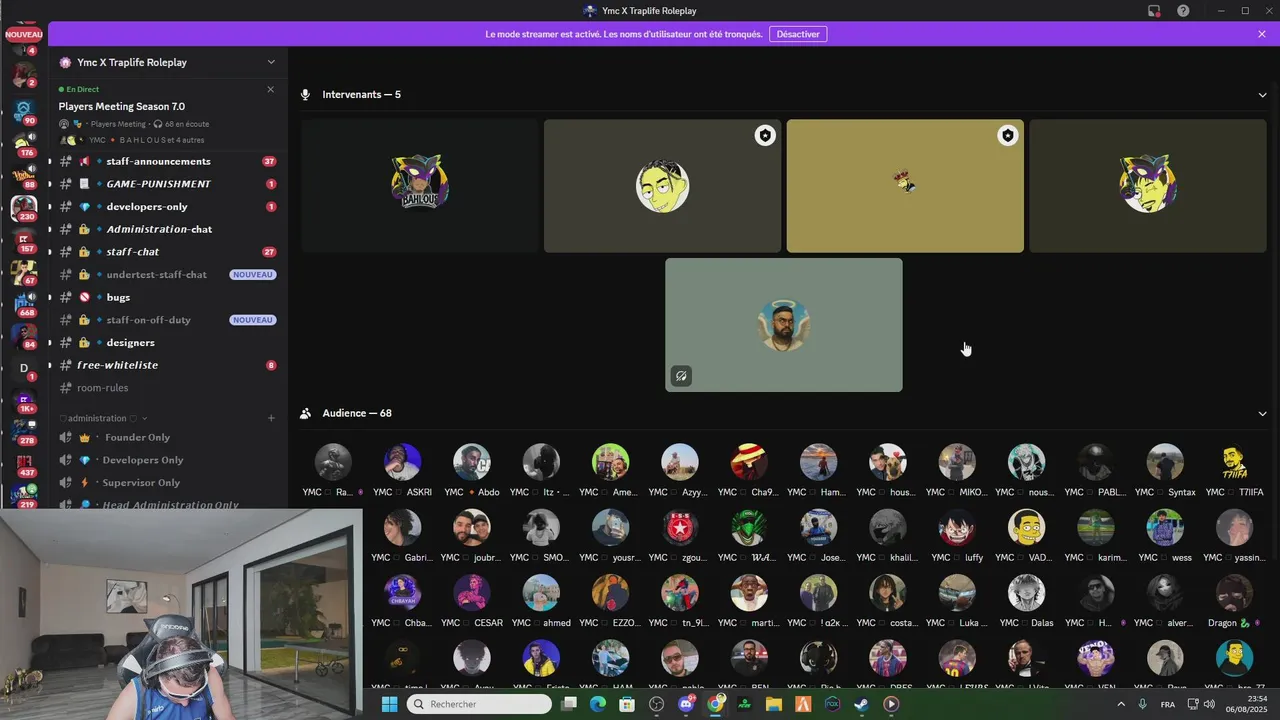Open the D server icon

(24, 368)
